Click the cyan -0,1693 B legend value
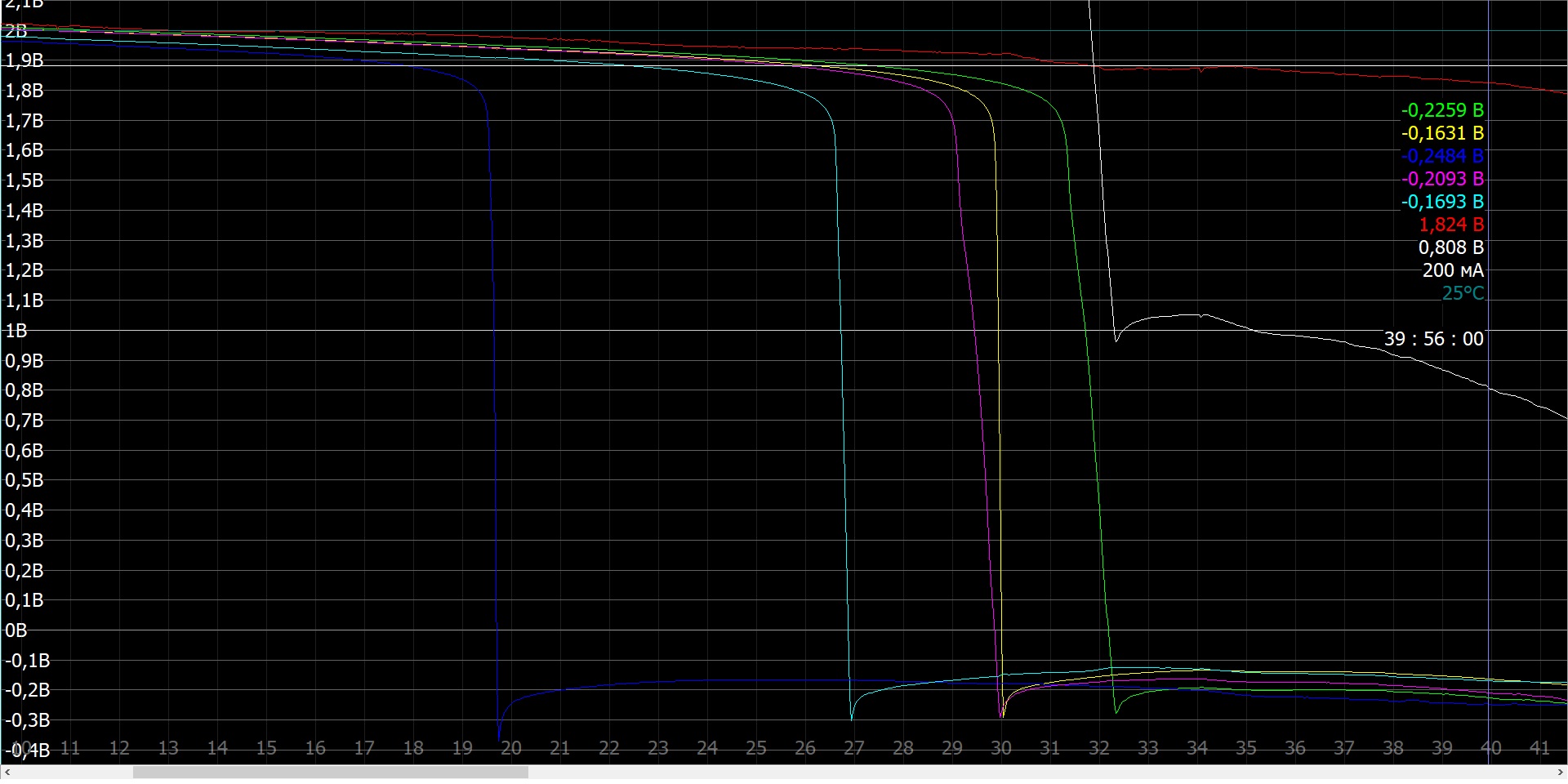Image resolution: width=1568 pixels, height=784 pixels. (1441, 202)
